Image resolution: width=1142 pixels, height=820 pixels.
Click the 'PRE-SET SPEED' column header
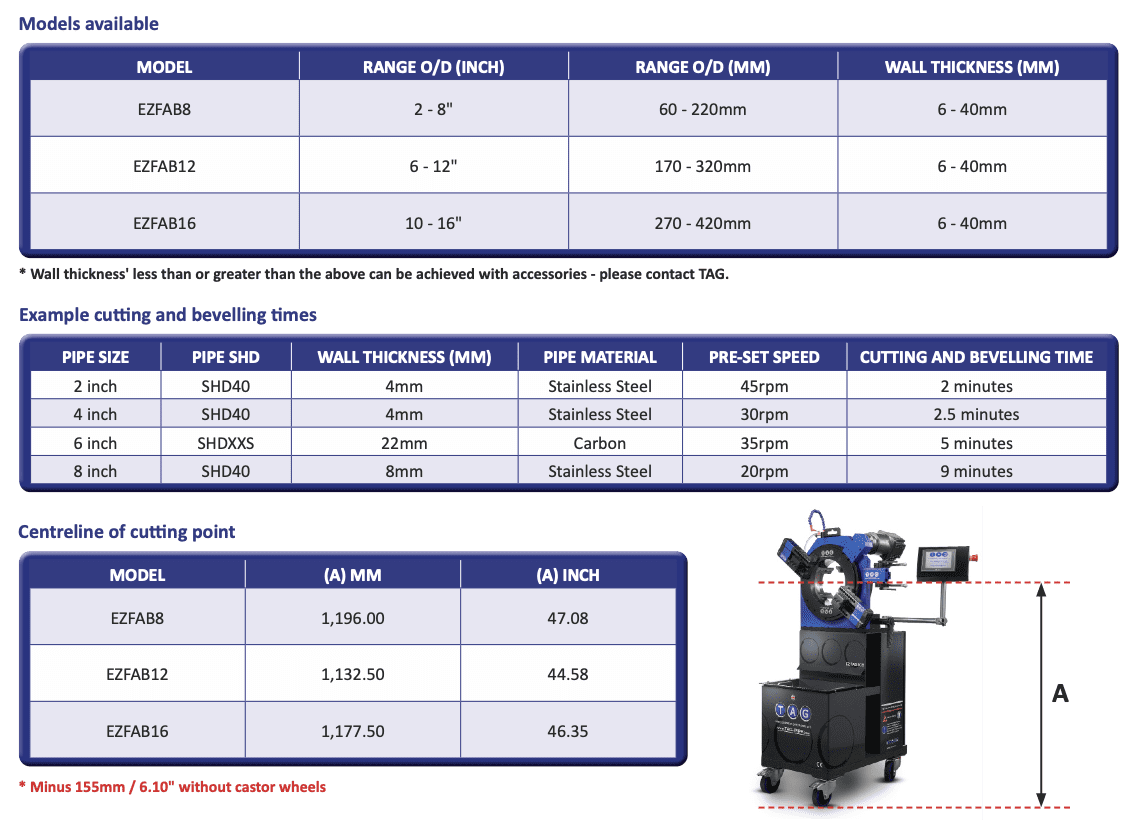point(764,357)
